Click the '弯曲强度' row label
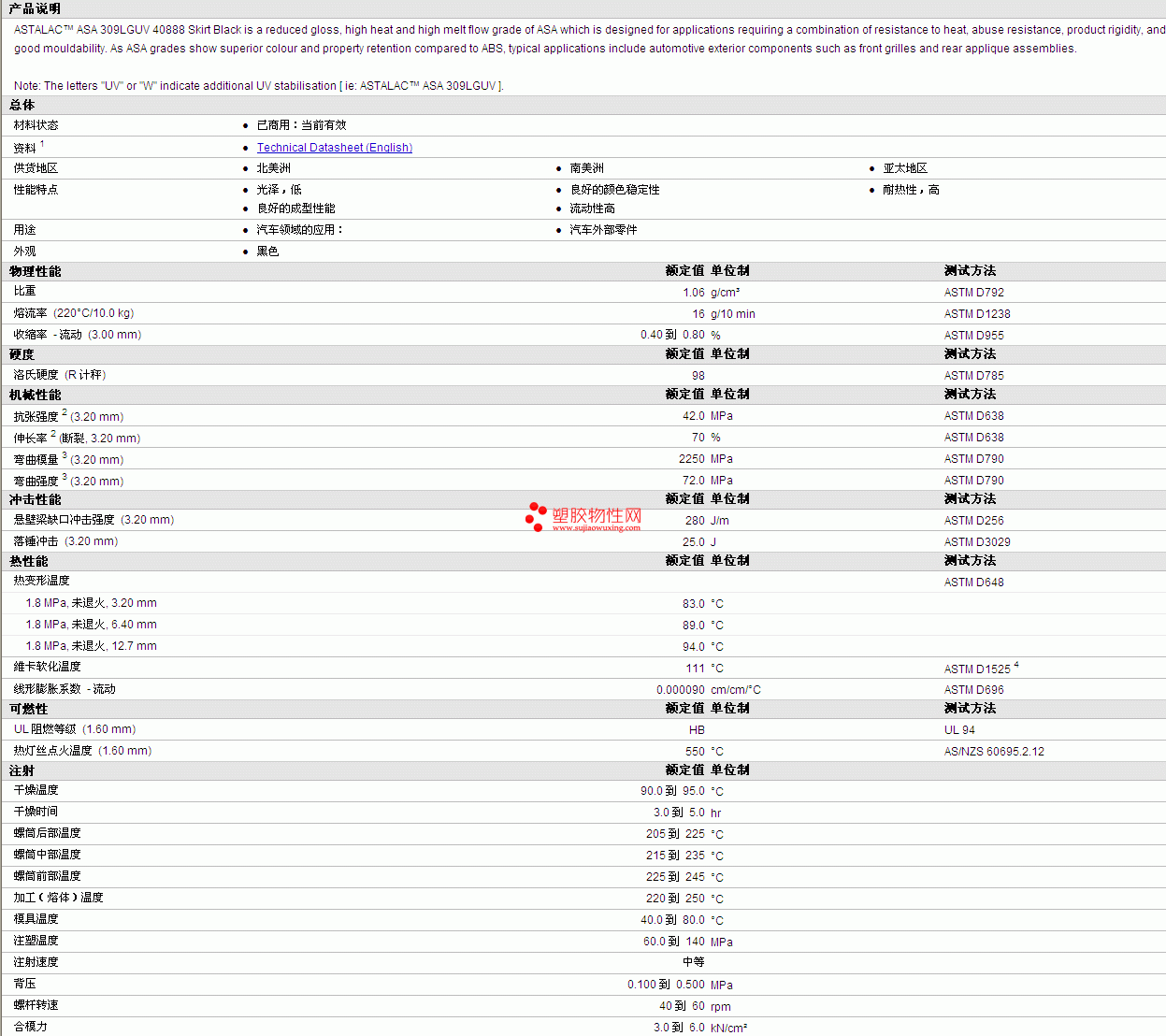This screenshot has height=1036, width=1166. pyautogui.click(x=36, y=482)
